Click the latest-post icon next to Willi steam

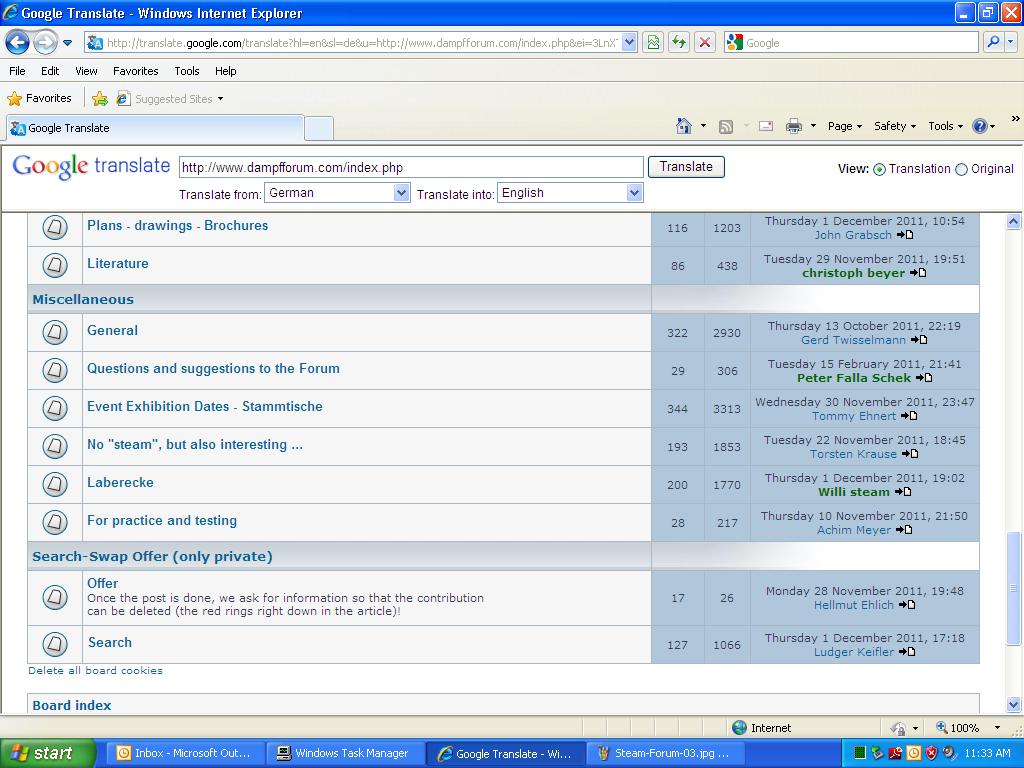(x=903, y=492)
